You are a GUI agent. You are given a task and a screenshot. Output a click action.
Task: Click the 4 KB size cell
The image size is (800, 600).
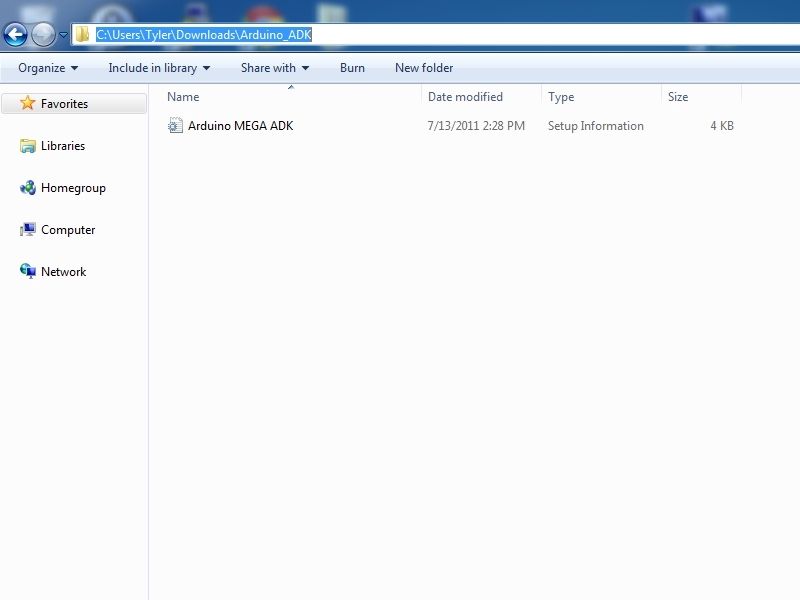click(722, 126)
